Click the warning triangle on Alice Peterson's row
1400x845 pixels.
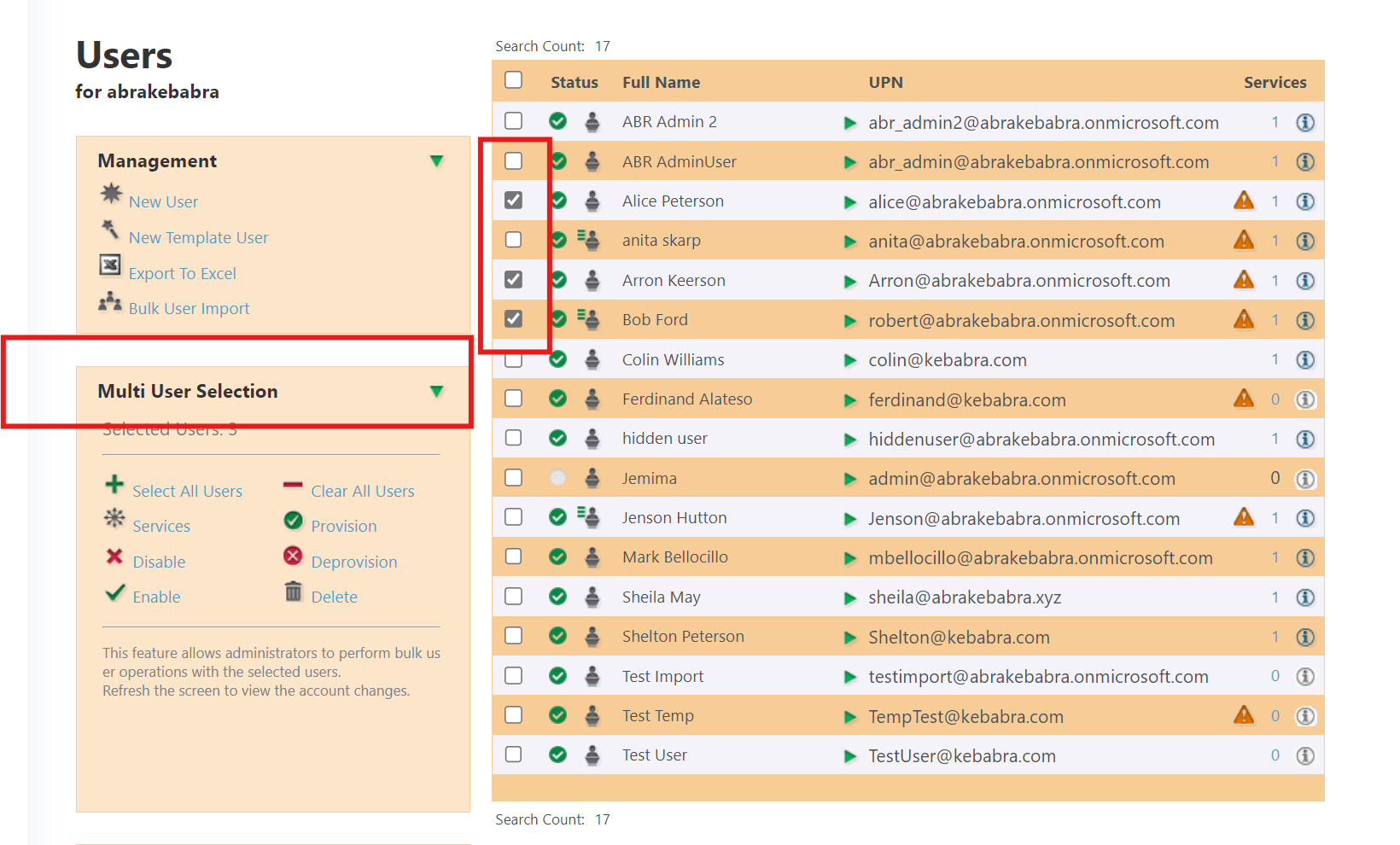[1244, 201]
